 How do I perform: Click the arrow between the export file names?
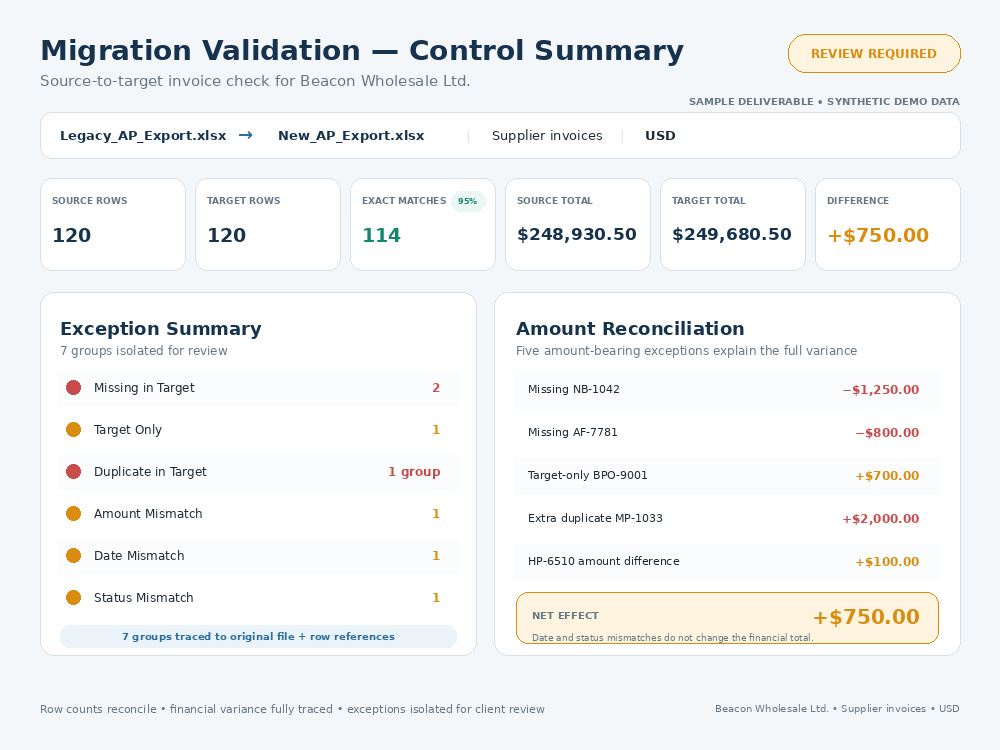pyautogui.click(x=246, y=135)
